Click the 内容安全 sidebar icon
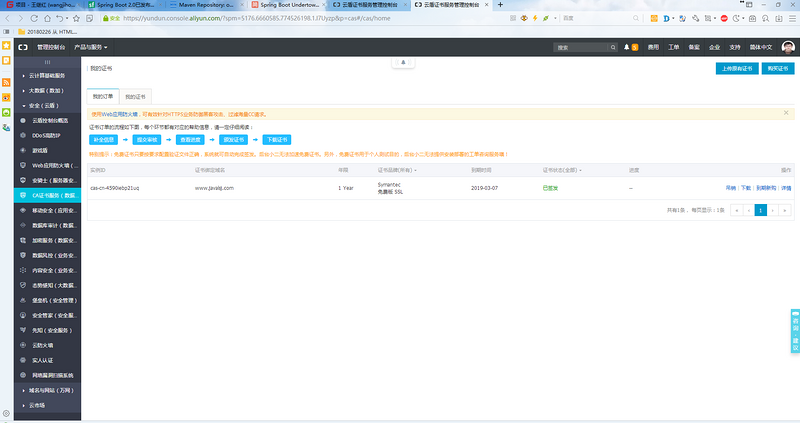Image resolution: width=800 pixels, height=423 pixels. (x=23, y=270)
